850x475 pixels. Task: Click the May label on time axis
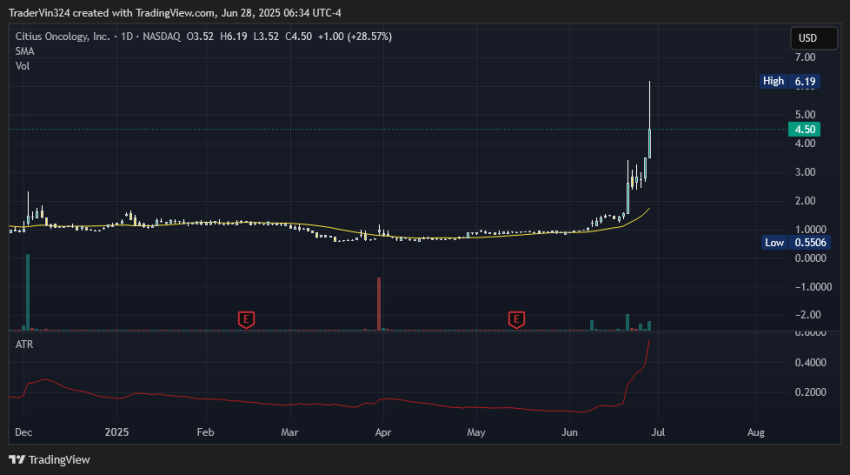[x=476, y=432]
